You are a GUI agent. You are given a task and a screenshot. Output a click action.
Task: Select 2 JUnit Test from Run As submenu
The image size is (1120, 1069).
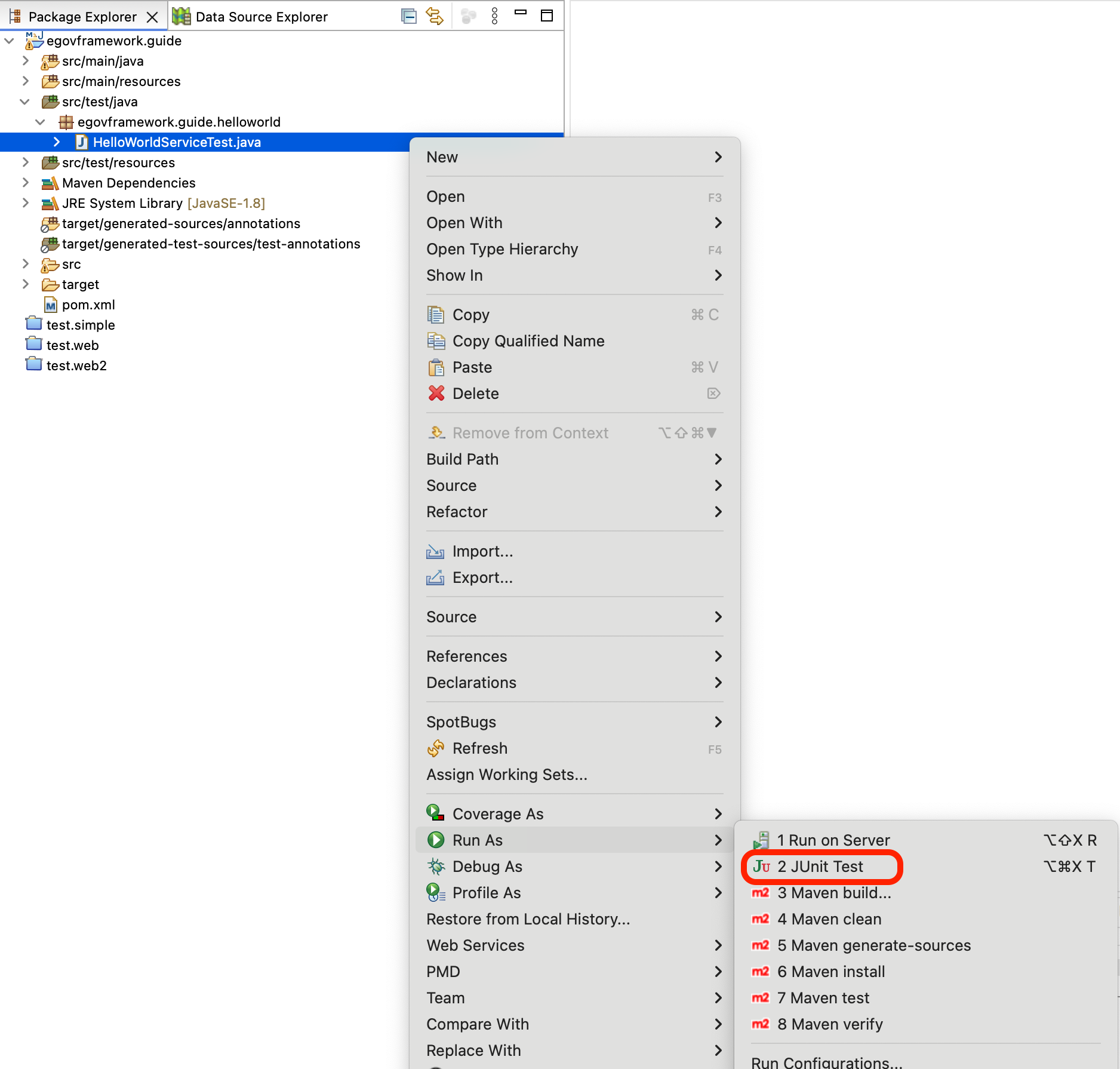pyautogui.click(x=821, y=867)
